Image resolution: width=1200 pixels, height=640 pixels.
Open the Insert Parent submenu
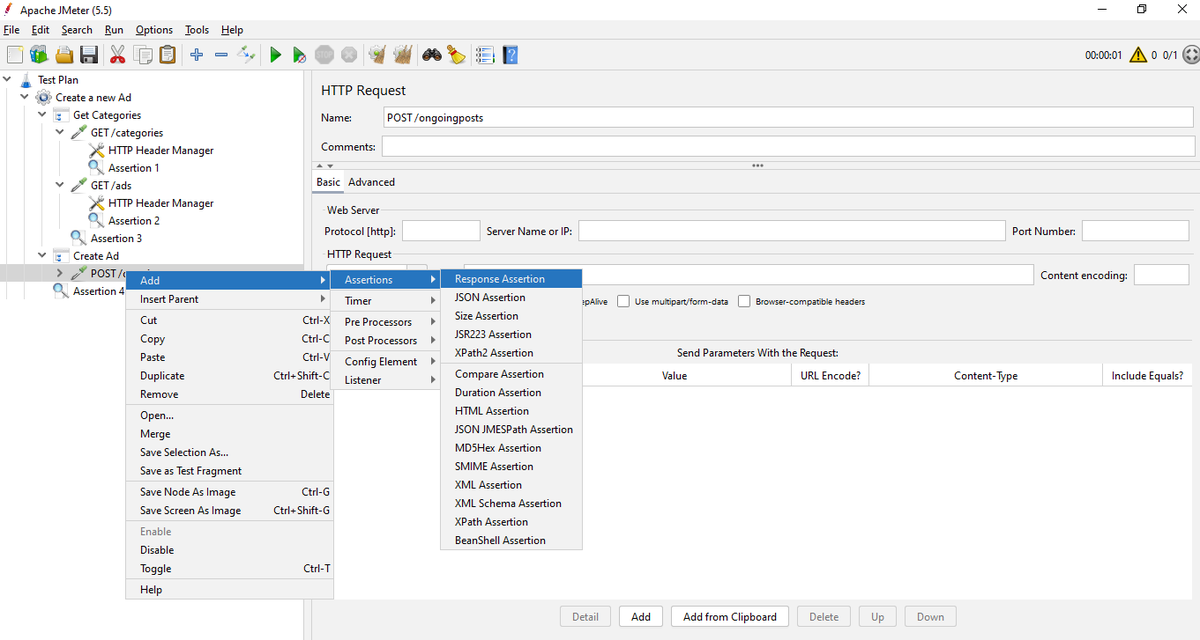click(x=229, y=299)
